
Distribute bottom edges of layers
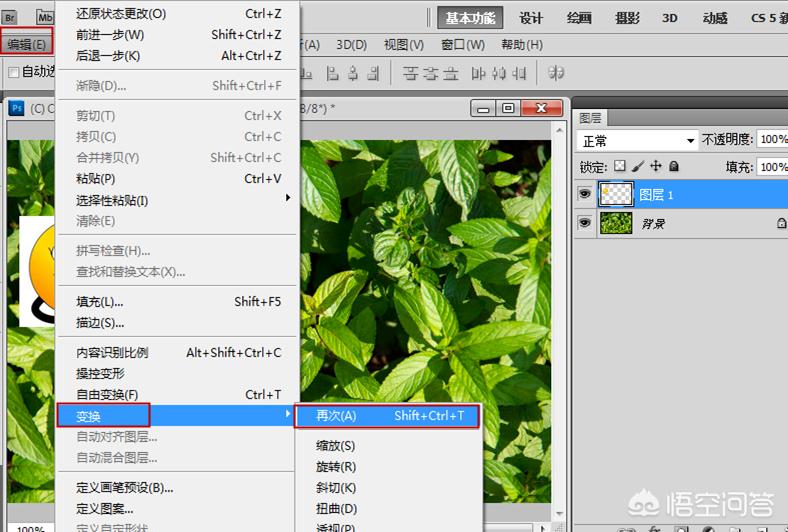pos(451,74)
